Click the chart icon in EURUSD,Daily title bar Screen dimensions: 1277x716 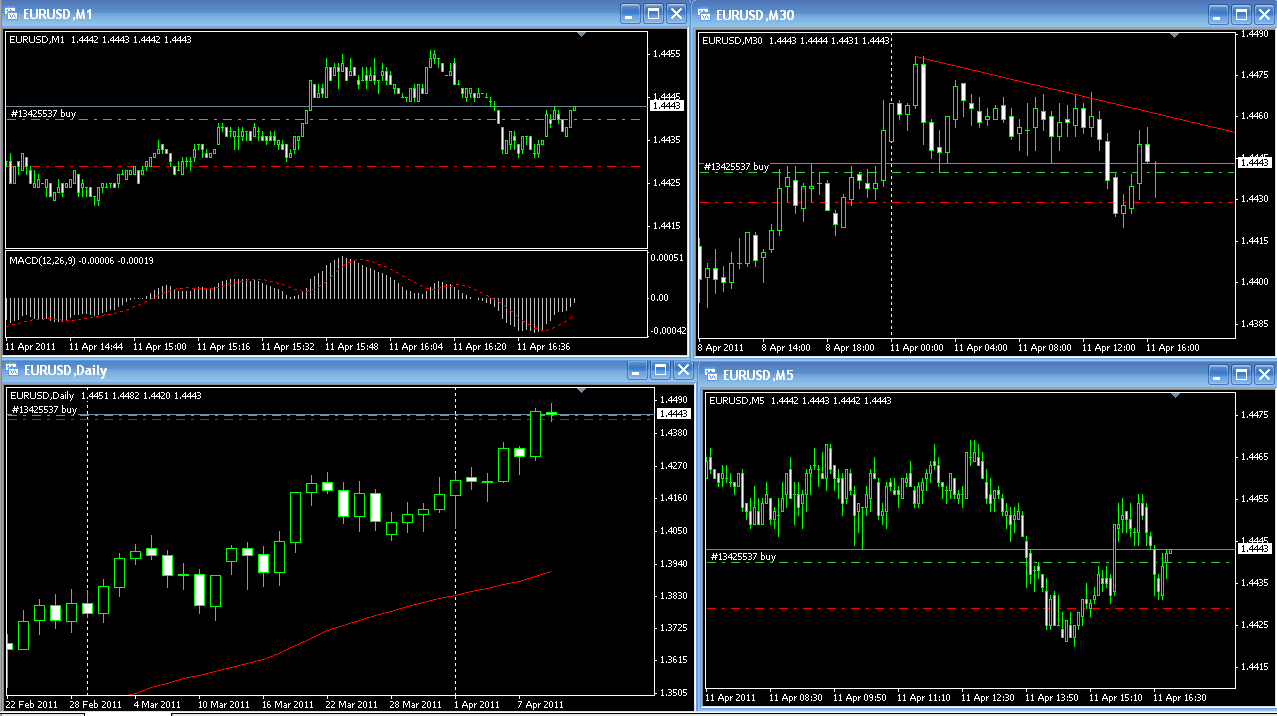tap(12, 371)
